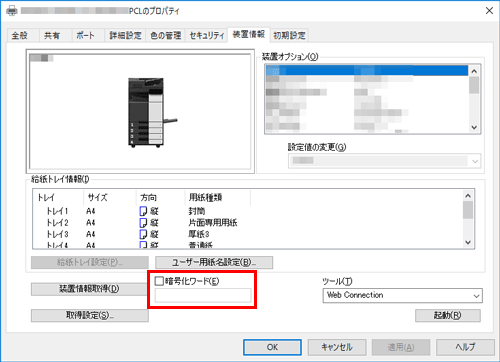Open the 設定値の変更 dropdown

tap(384, 161)
